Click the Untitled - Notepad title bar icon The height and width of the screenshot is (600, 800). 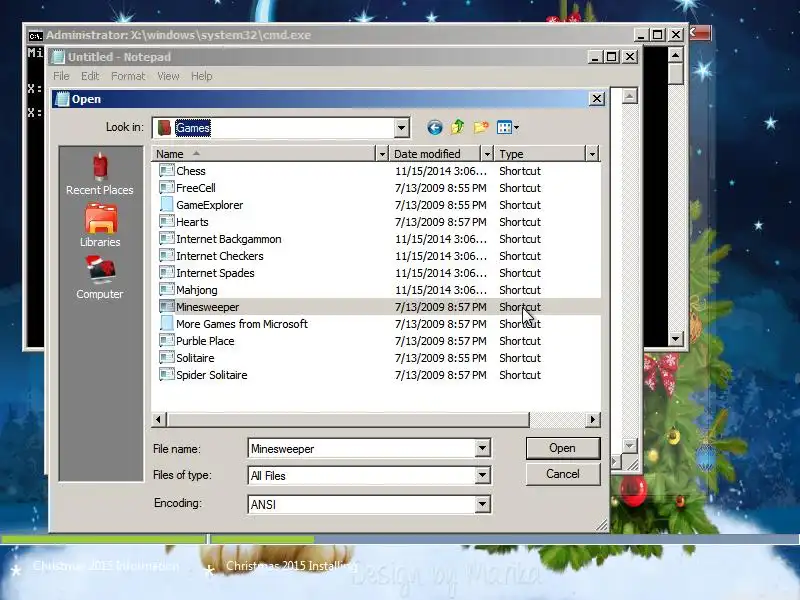point(59,57)
